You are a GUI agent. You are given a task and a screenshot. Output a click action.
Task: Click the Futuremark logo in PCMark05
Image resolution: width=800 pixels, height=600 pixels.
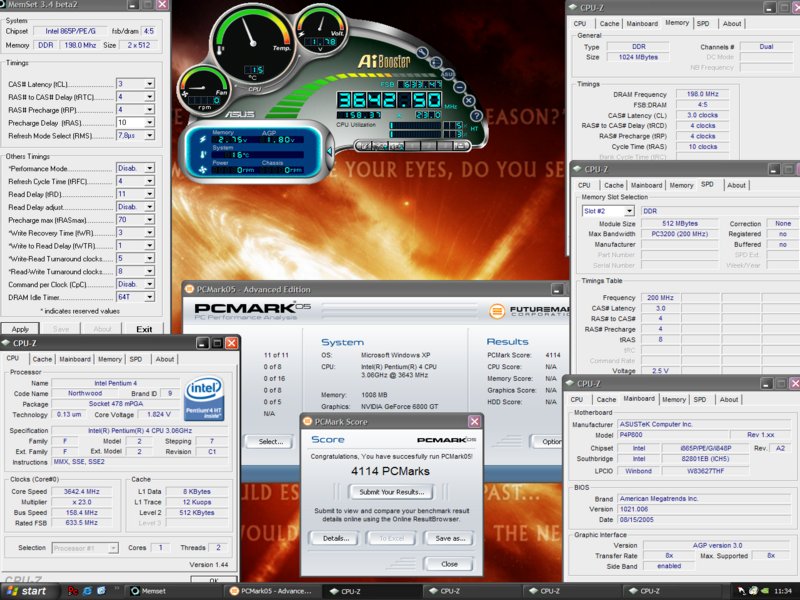click(x=530, y=311)
